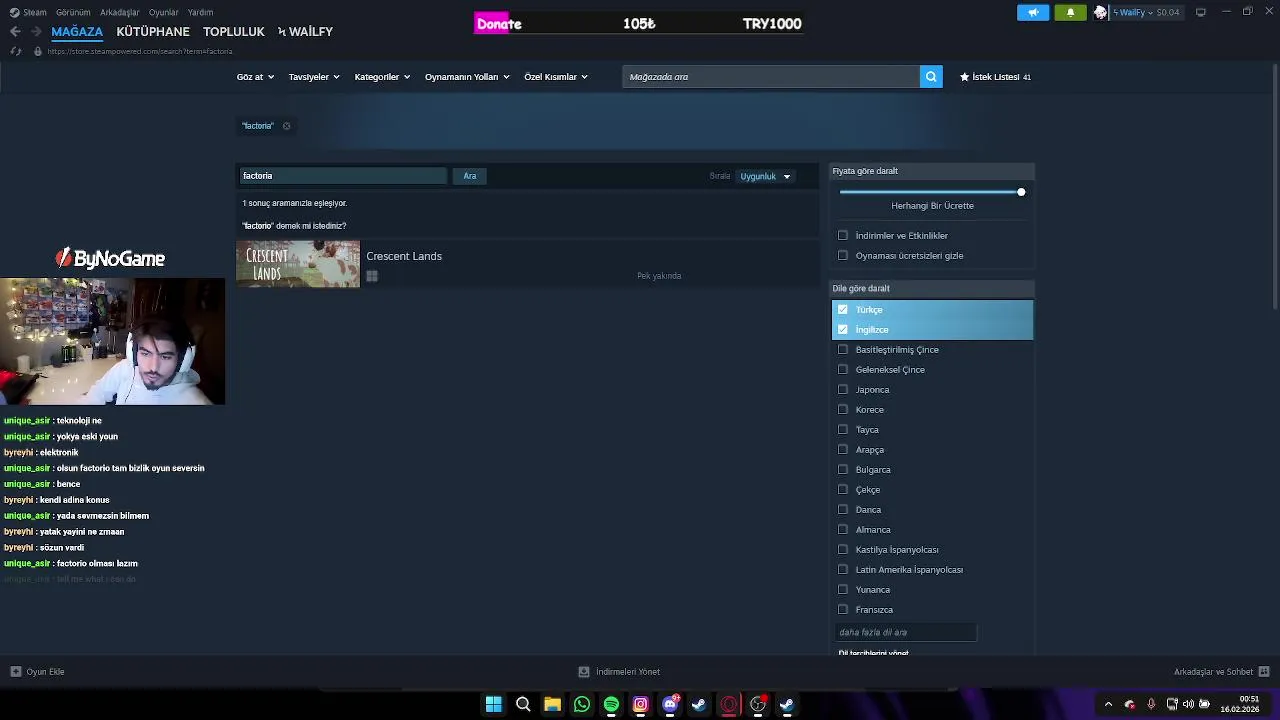Open the notifications bell
The width and height of the screenshot is (1280, 720).
1070,12
